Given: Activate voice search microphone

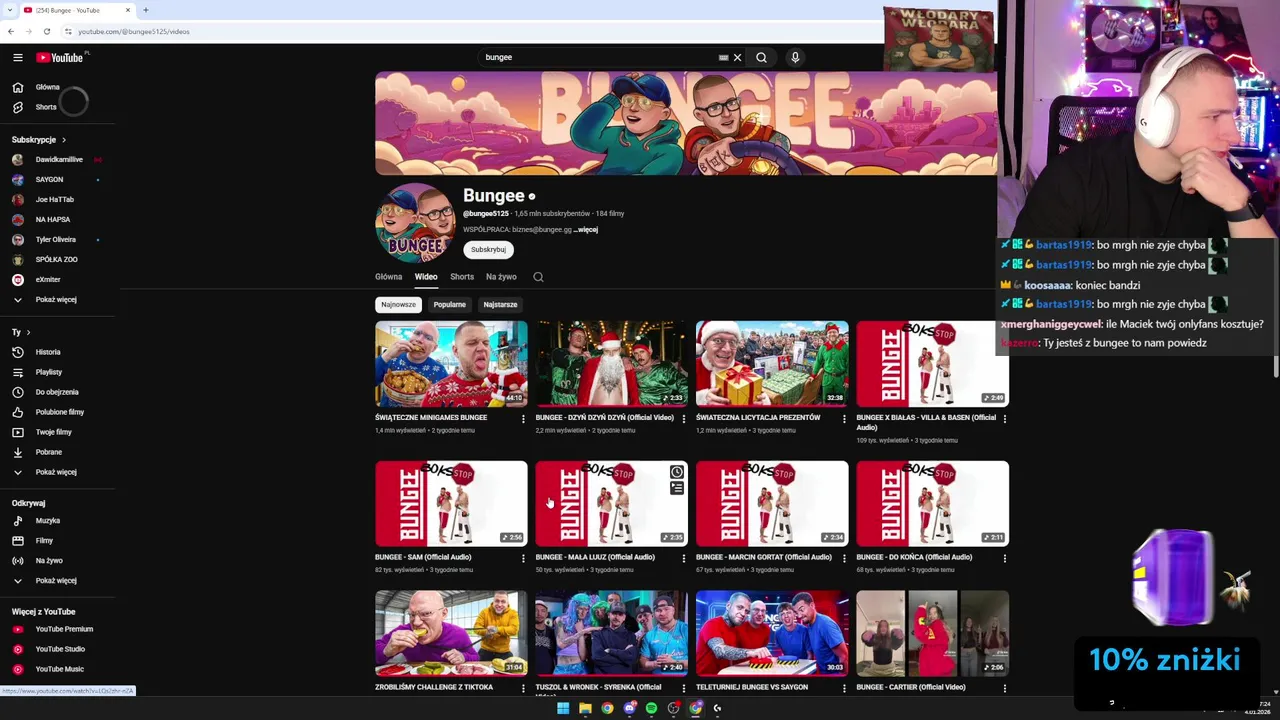Looking at the screenshot, I should click(x=795, y=57).
